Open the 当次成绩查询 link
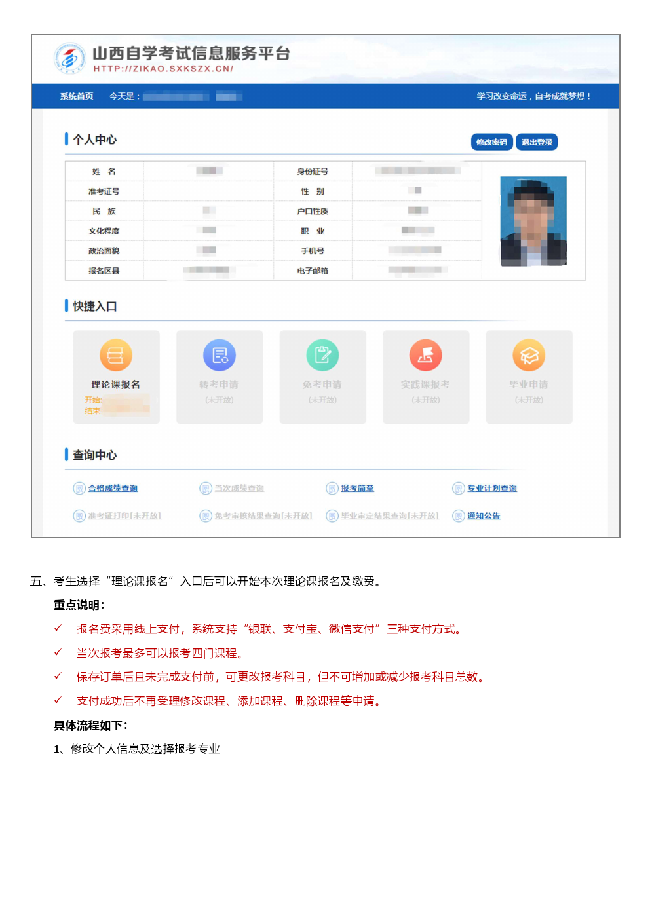650x919 pixels. [x=239, y=488]
